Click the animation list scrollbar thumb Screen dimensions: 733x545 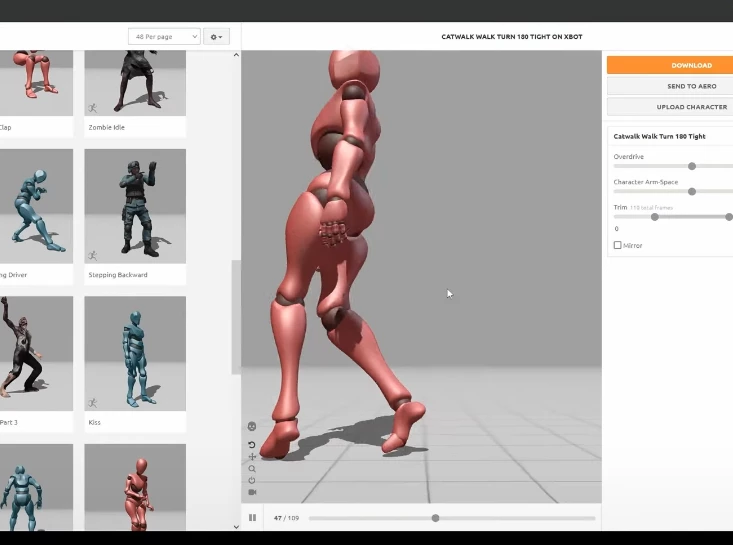coord(236,317)
